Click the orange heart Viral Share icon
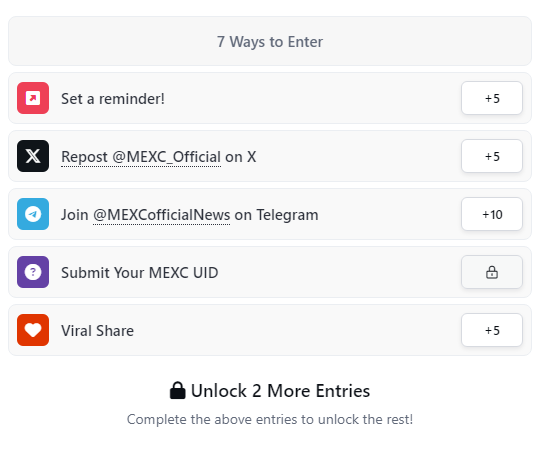Viewport: 540px width, 451px height. pos(33,330)
